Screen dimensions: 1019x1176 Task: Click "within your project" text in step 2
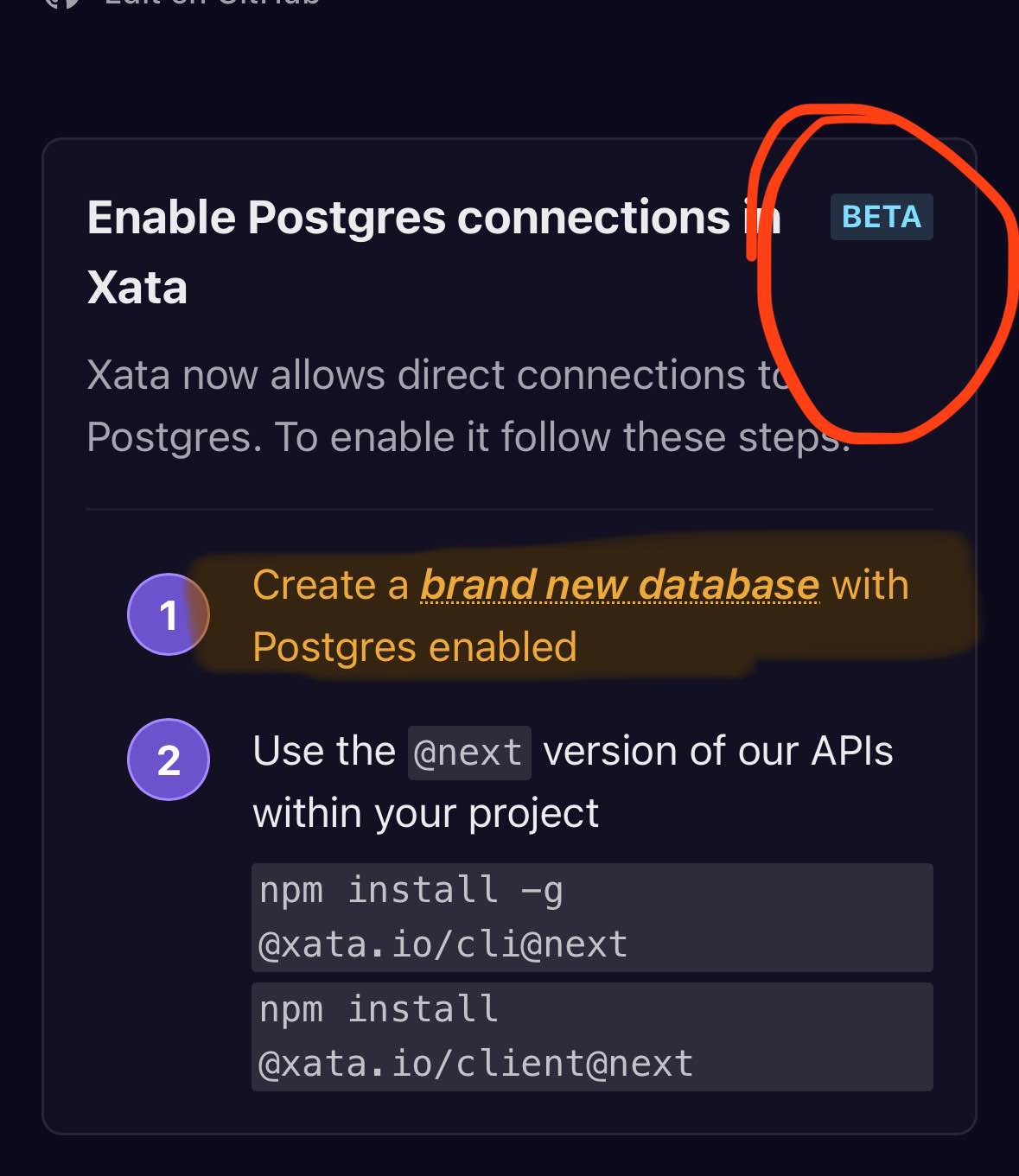click(x=425, y=813)
